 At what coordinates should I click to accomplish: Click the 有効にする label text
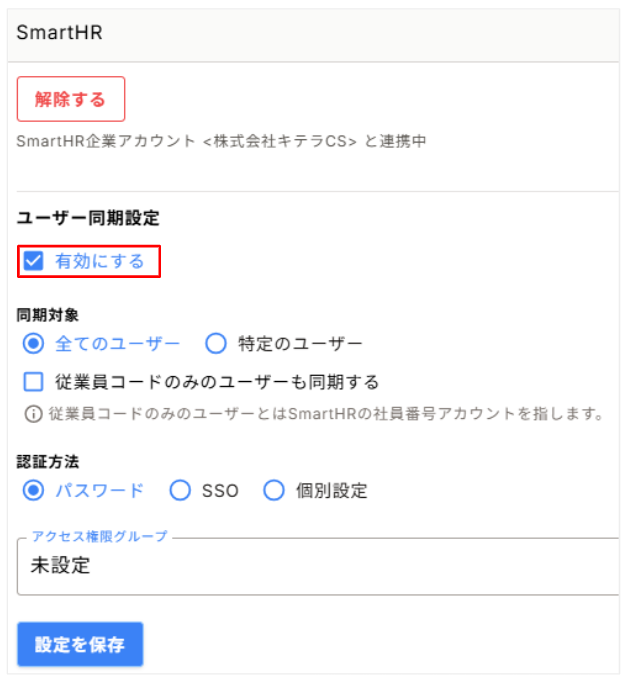coord(99,261)
